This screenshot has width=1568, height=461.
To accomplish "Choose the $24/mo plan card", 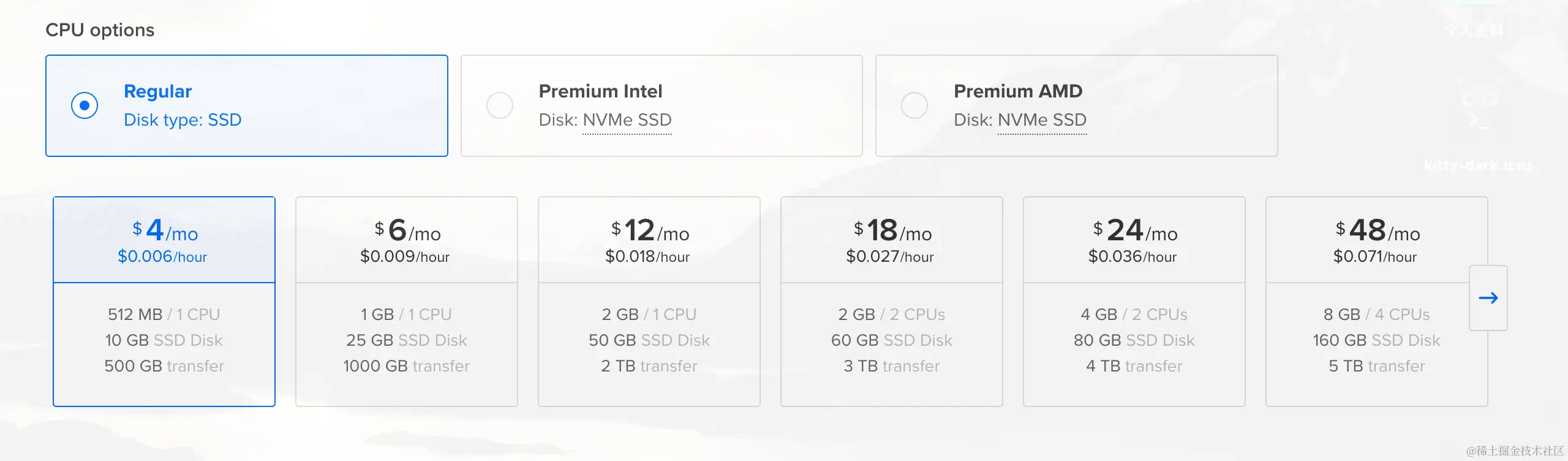I will (1134, 302).
